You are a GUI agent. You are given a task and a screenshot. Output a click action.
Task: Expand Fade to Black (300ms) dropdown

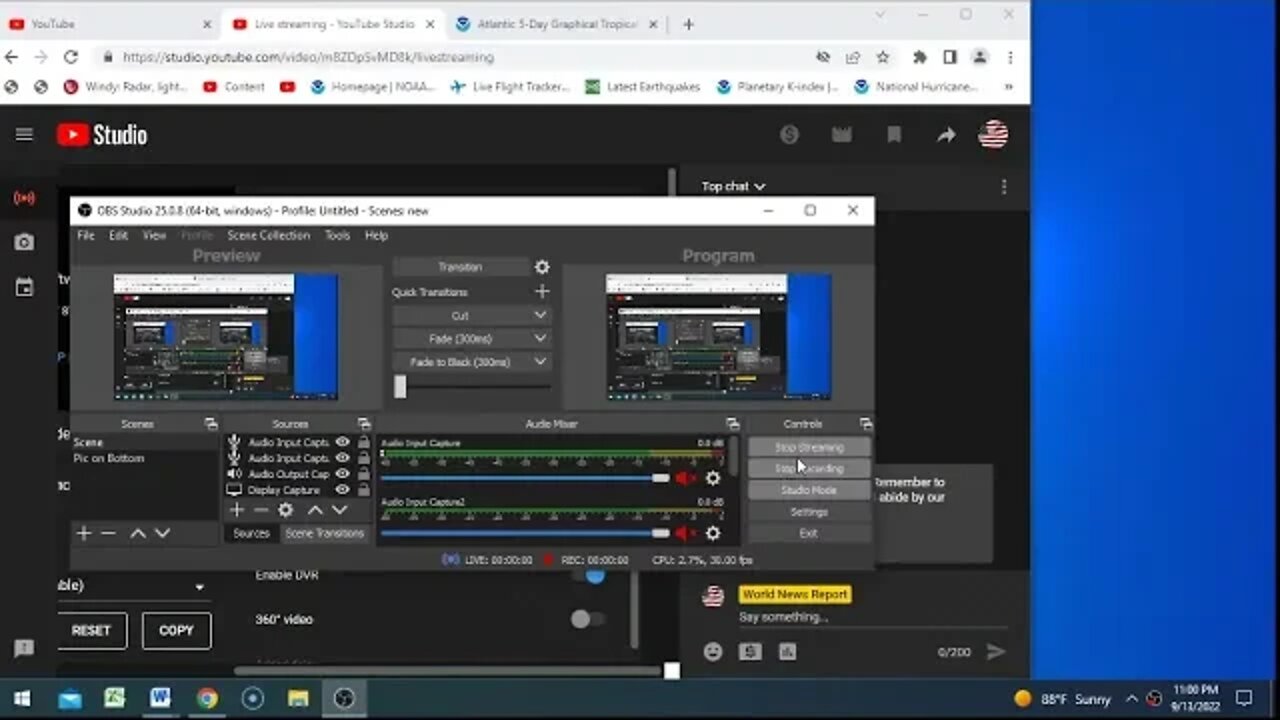point(540,362)
